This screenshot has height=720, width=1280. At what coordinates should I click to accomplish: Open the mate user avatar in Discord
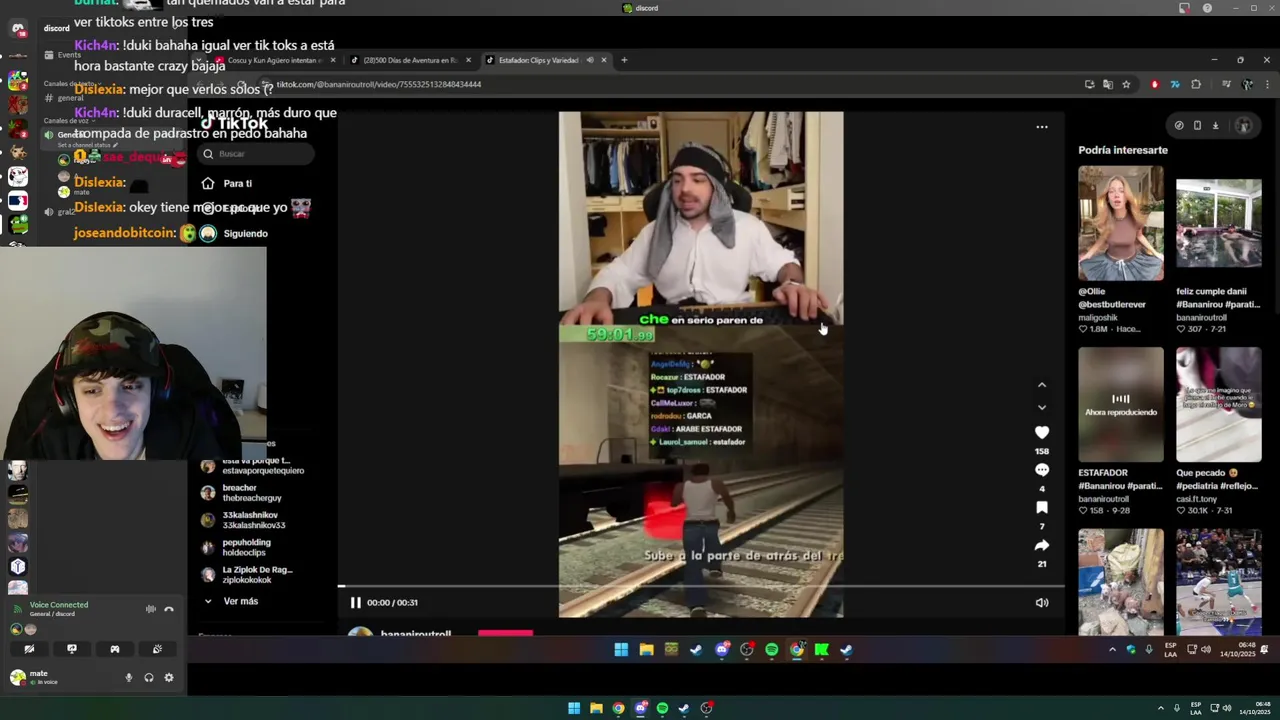[x=17, y=677]
